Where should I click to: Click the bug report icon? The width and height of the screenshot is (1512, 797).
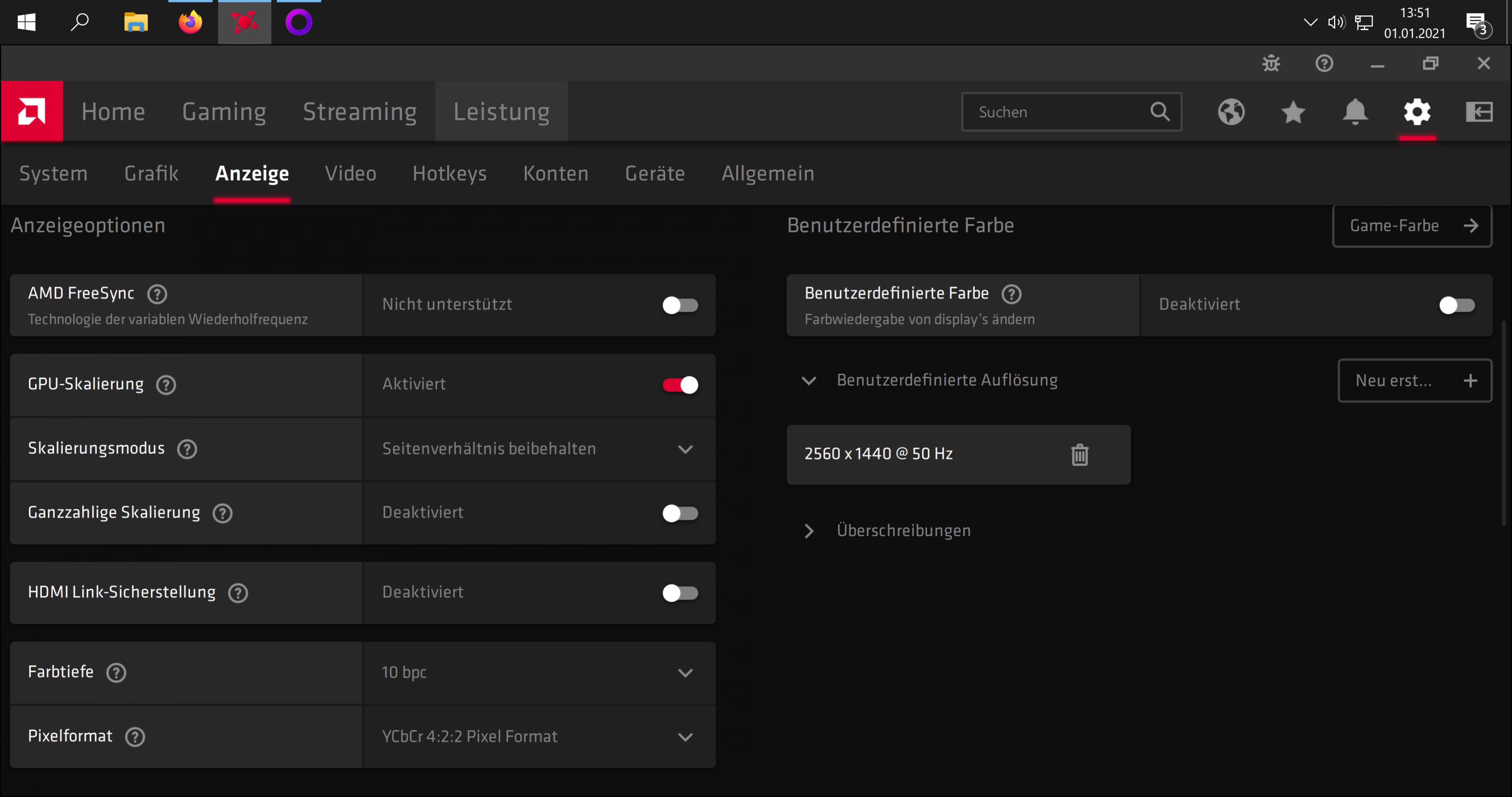coord(1271,63)
